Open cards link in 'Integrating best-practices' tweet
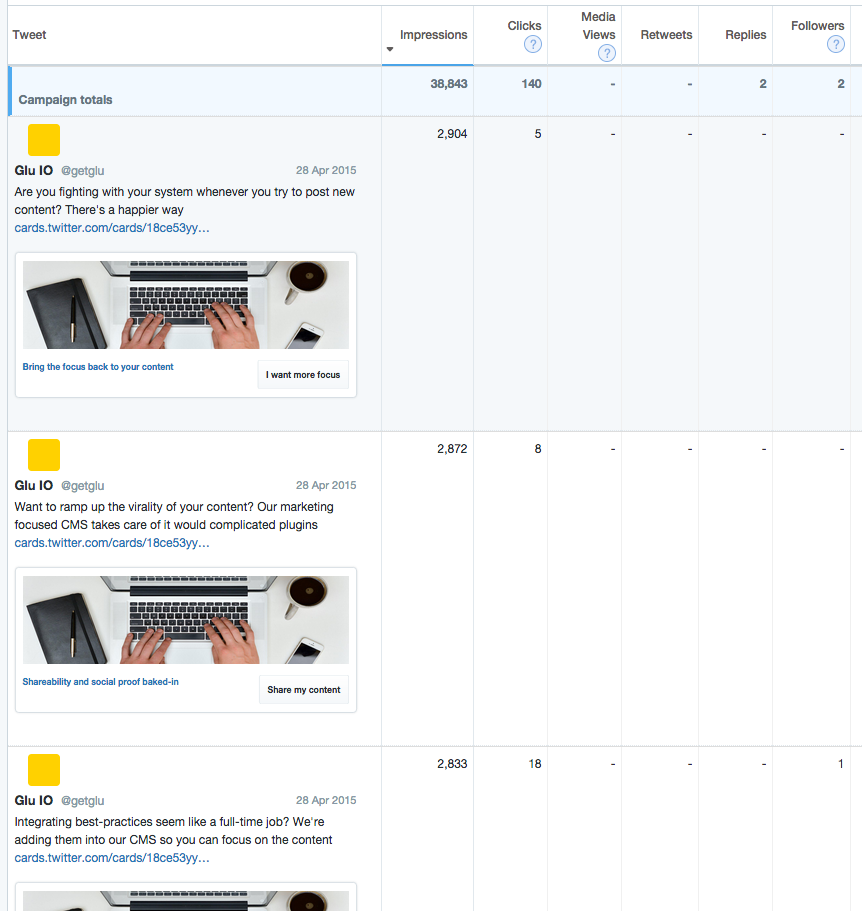 pos(112,858)
